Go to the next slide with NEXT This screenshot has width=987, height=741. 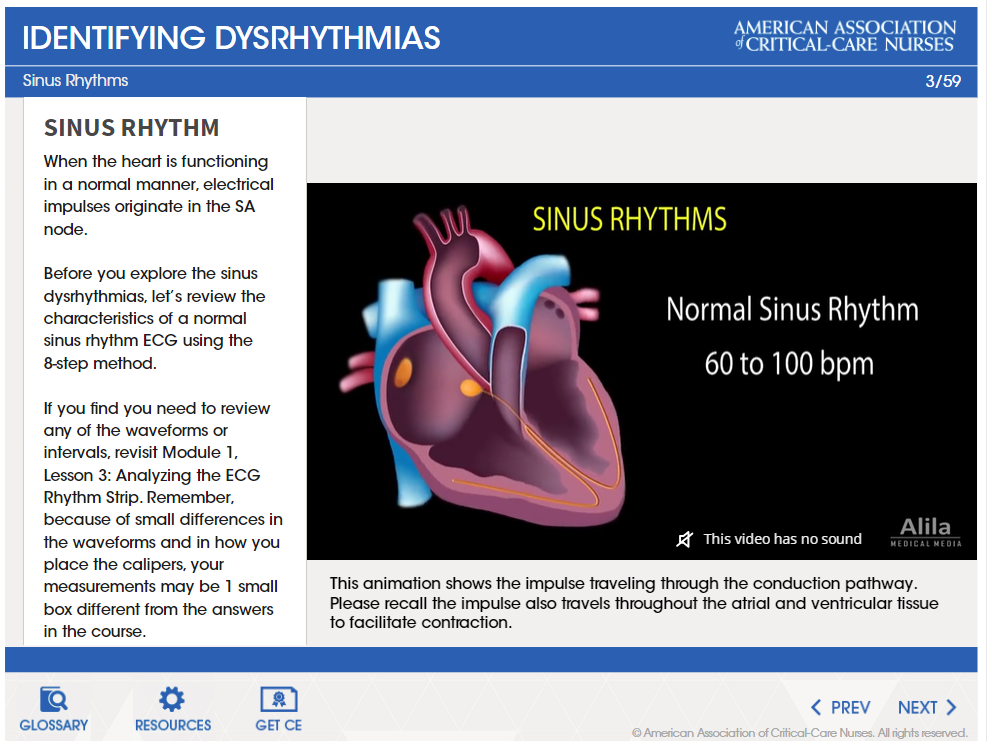(918, 708)
